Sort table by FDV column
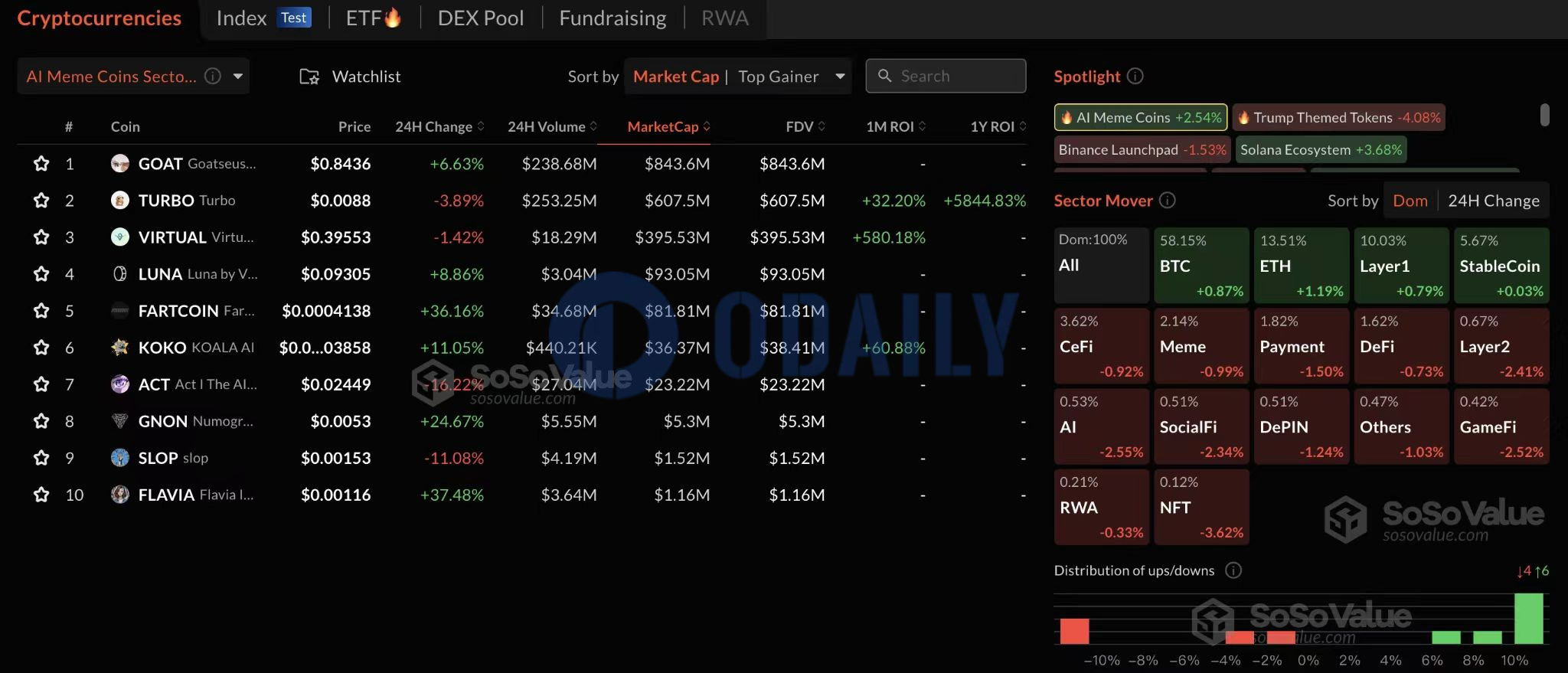 coord(805,126)
